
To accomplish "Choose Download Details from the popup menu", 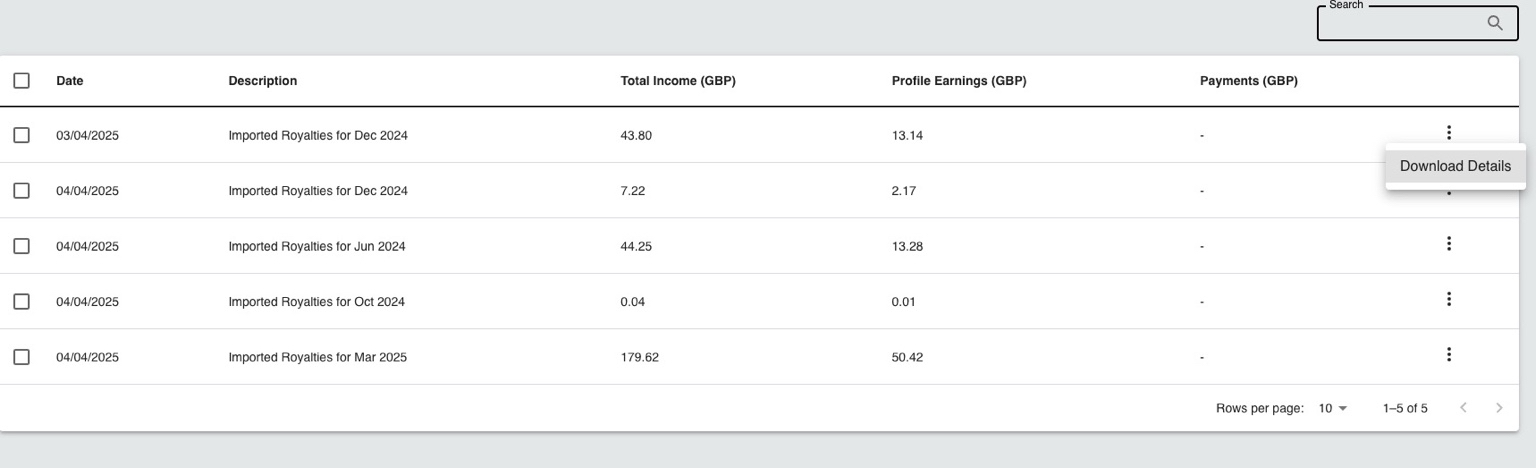I will pyautogui.click(x=1455, y=166).
